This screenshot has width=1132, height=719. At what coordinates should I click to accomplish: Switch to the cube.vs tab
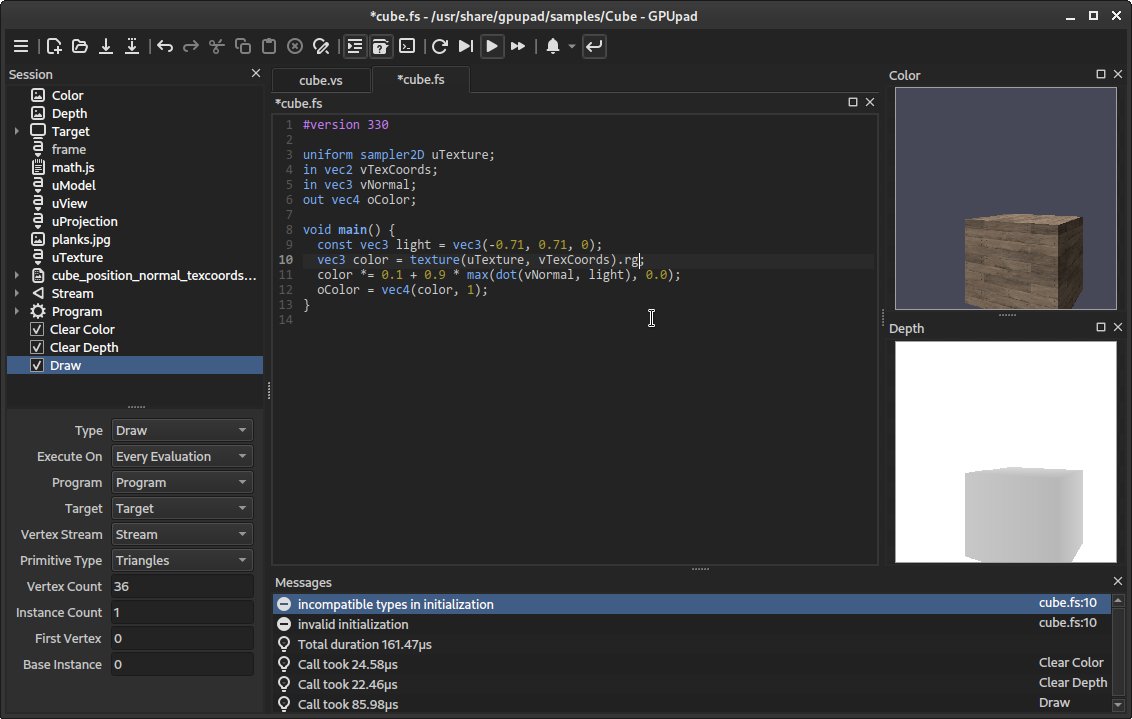coord(321,80)
